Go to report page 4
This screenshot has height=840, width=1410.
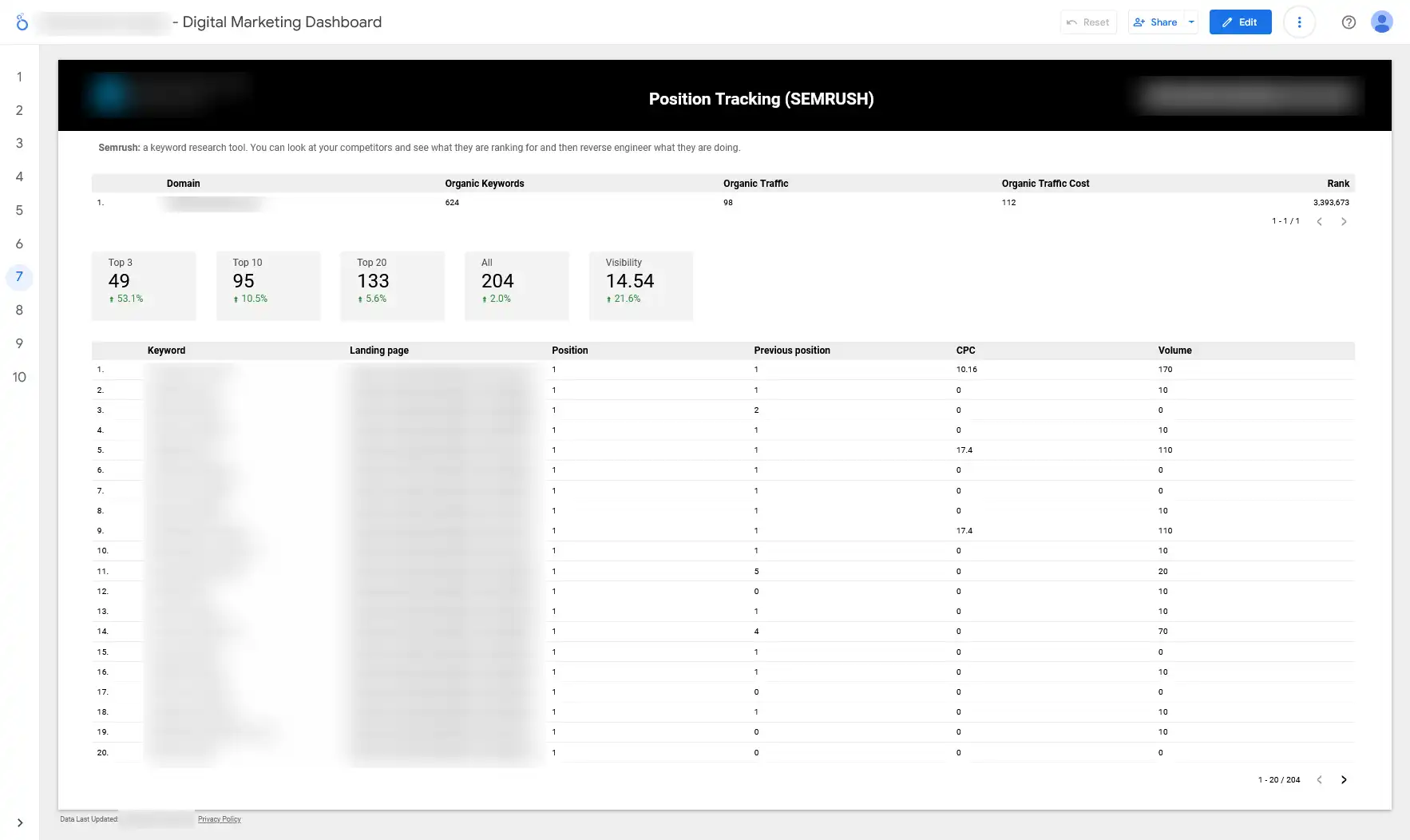point(19,177)
